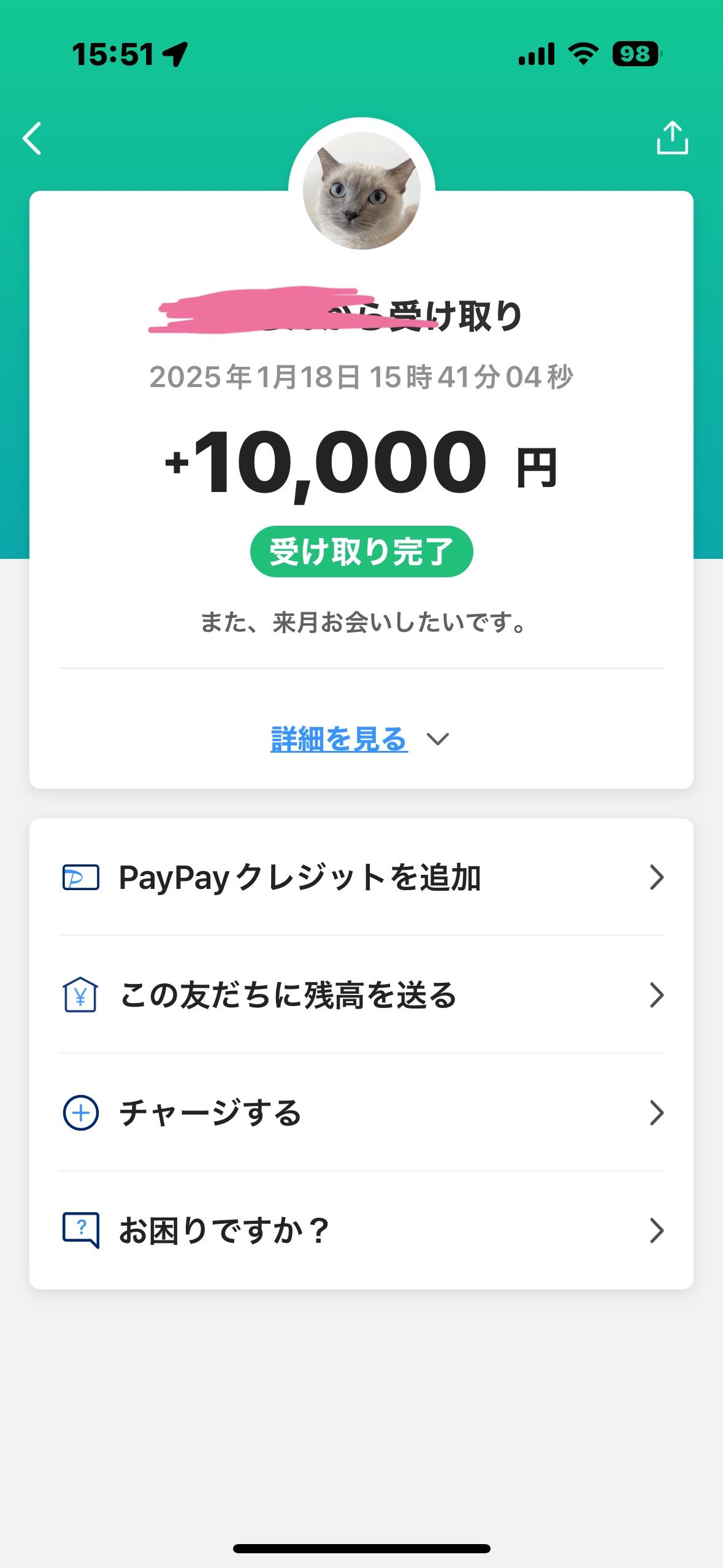
Task: Tap the chevron beside お困りですか？
Action: (657, 1231)
